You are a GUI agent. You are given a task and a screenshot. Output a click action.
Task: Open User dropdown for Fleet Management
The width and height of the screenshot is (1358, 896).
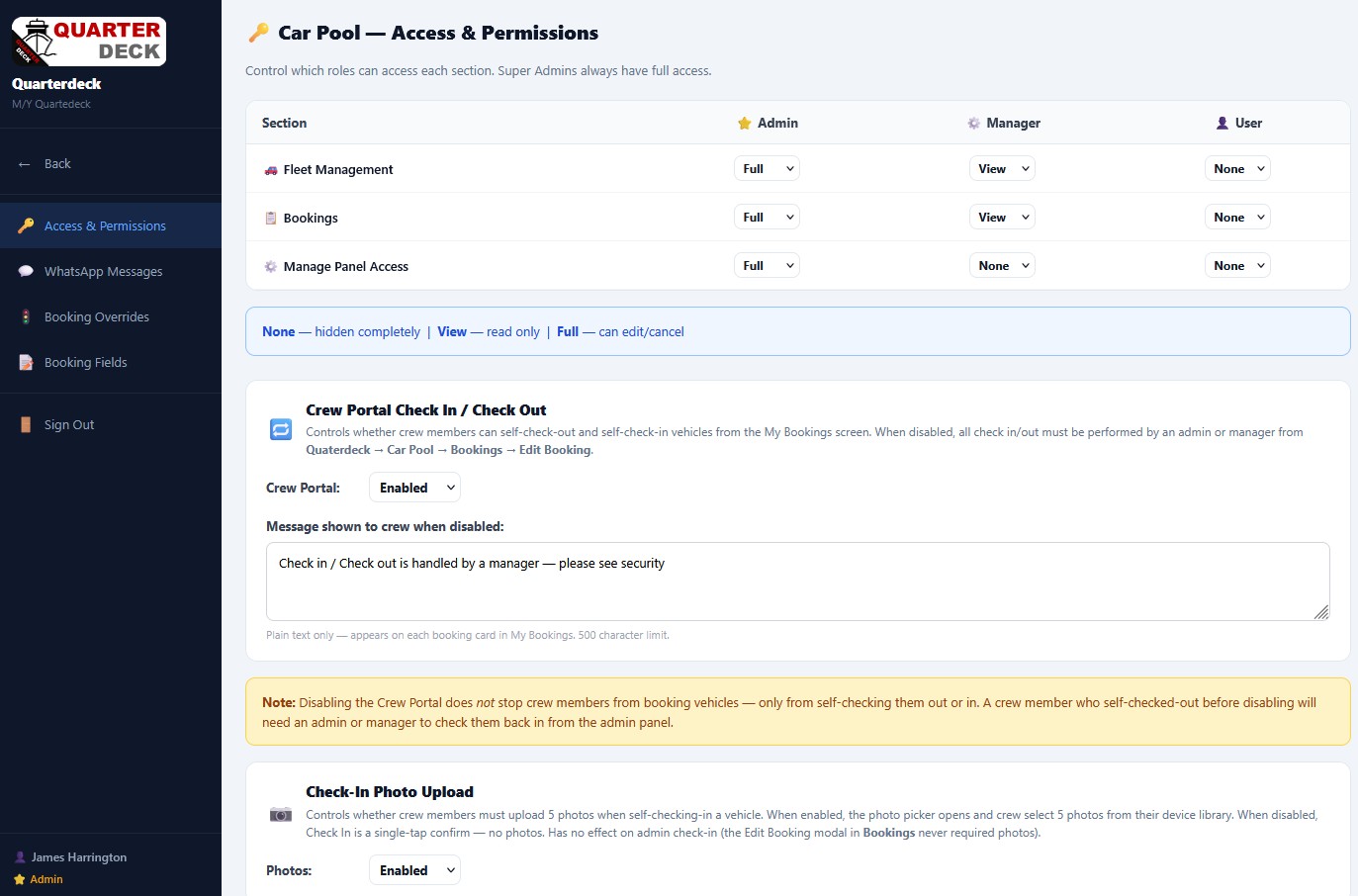point(1237,168)
